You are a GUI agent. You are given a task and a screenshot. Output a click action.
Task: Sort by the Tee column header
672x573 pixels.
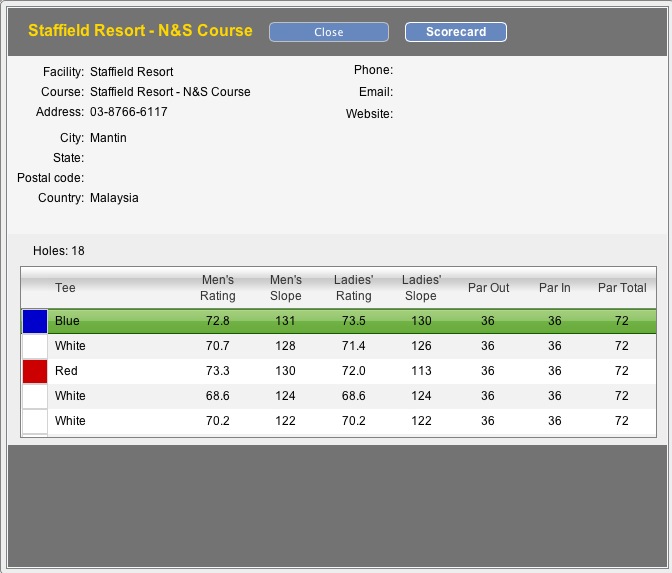click(x=66, y=288)
